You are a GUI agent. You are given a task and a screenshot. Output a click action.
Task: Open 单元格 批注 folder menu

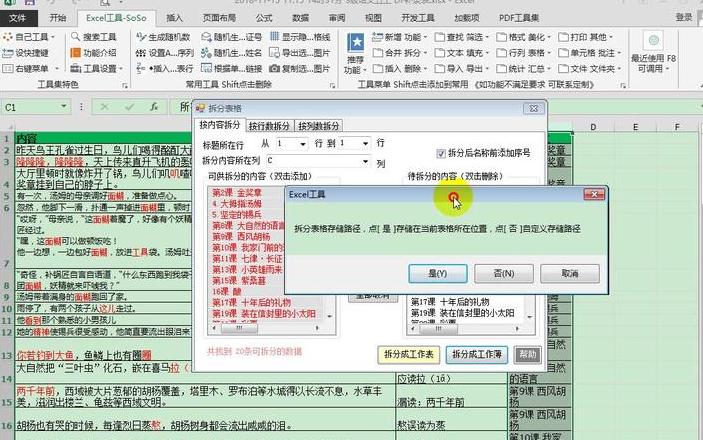click(x=590, y=53)
